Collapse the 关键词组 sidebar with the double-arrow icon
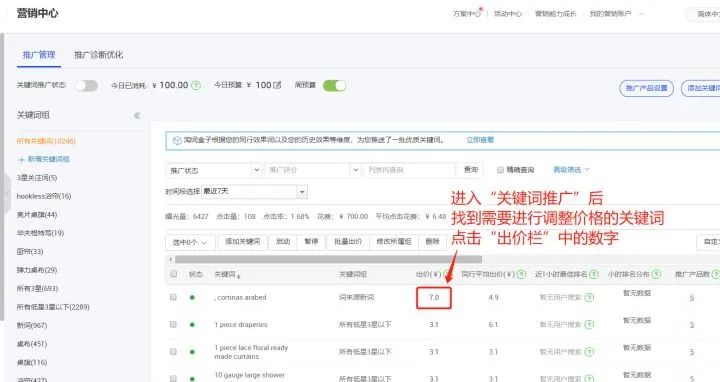The width and height of the screenshot is (720, 382). (x=137, y=115)
